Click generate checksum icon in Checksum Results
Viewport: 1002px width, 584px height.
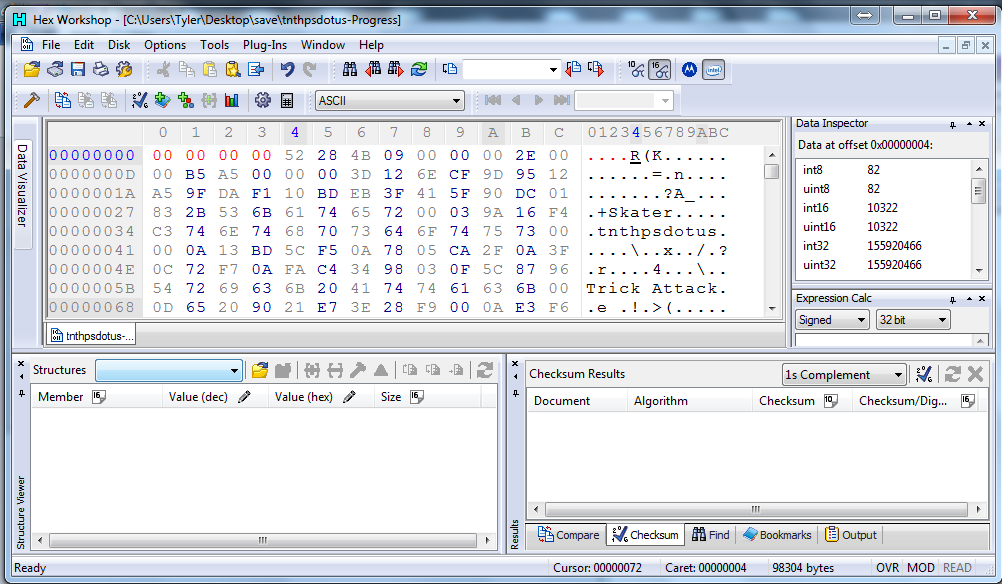coord(925,374)
